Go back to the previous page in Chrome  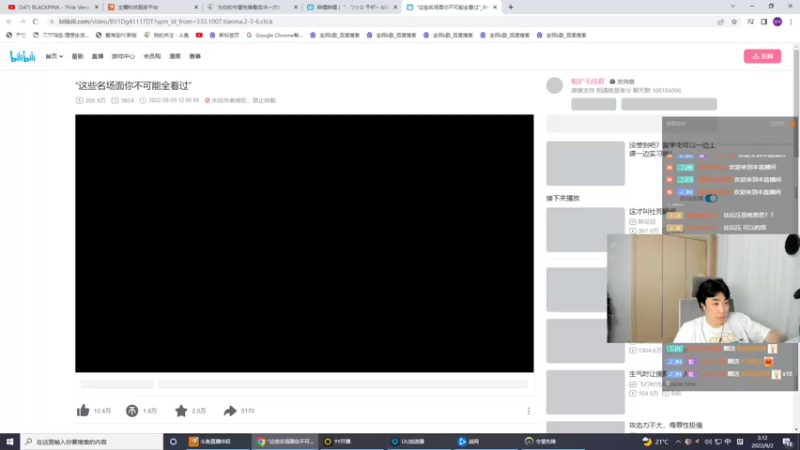pyautogui.click(x=9, y=21)
